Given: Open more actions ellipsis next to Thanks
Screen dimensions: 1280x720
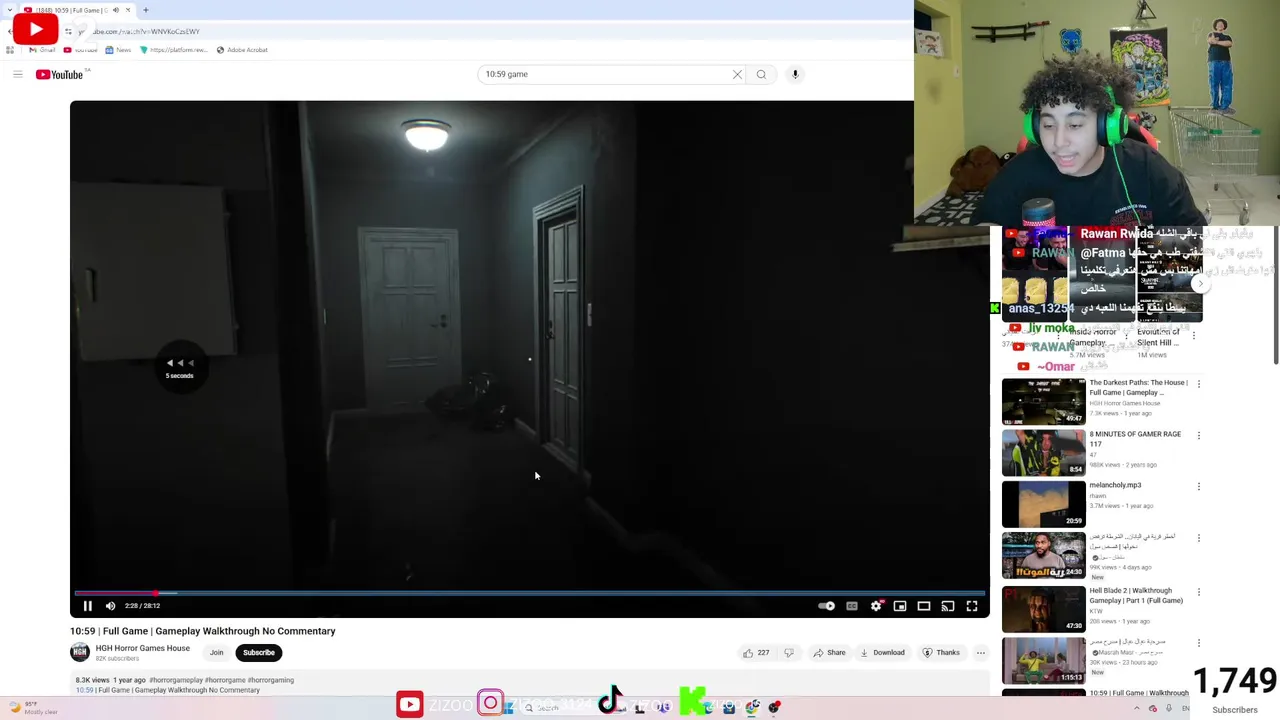Looking at the screenshot, I should pos(980,653).
